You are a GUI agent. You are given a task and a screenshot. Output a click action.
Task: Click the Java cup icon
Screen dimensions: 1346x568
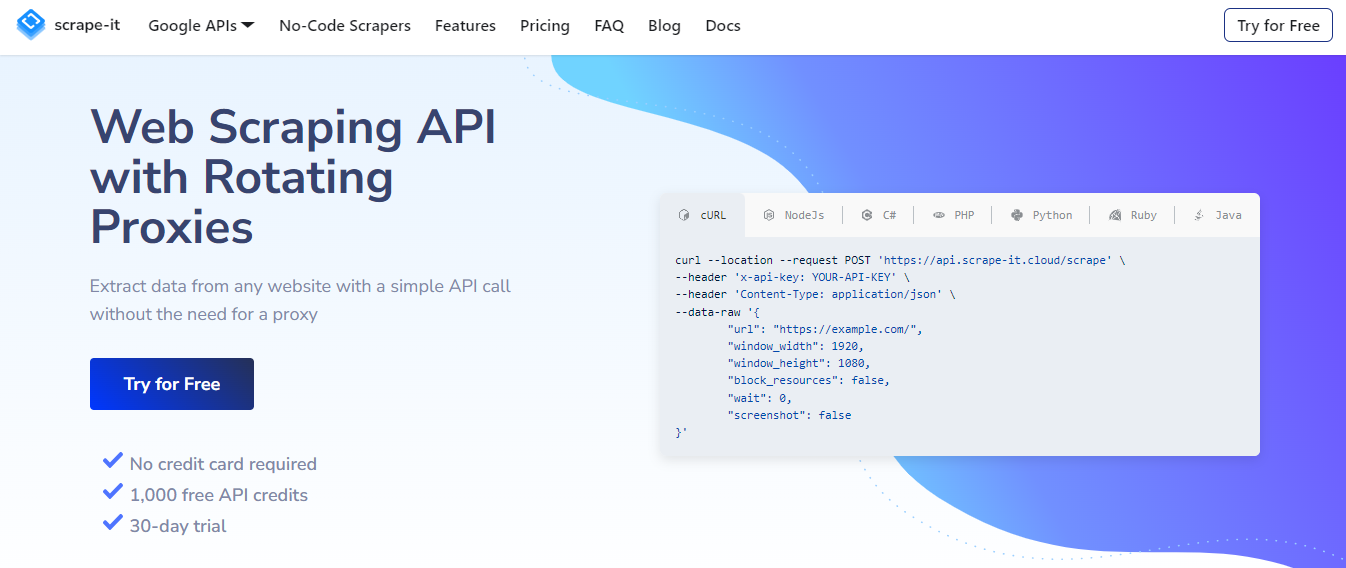[1199, 215]
